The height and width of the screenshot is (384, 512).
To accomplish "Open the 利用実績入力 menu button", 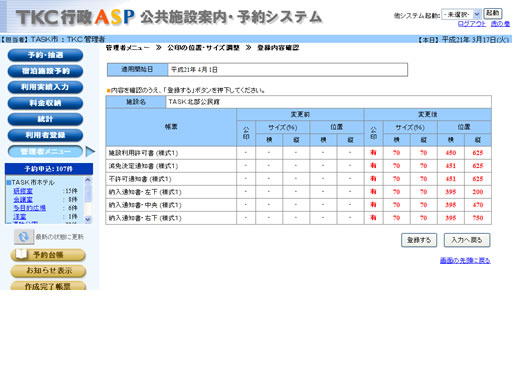I will 45,87.
